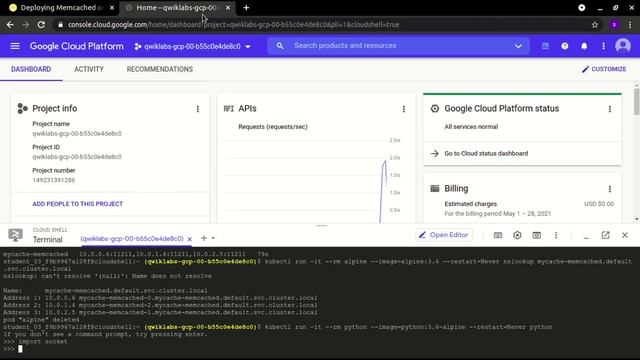
Task: Click the Customize button
Action: 604,69
